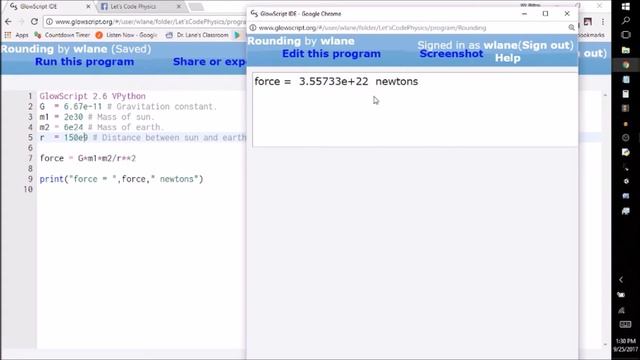Screen dimensions: 640x360
Task: Open the Listen Now - Google bookmark
Action: click(x=127, y=35)
